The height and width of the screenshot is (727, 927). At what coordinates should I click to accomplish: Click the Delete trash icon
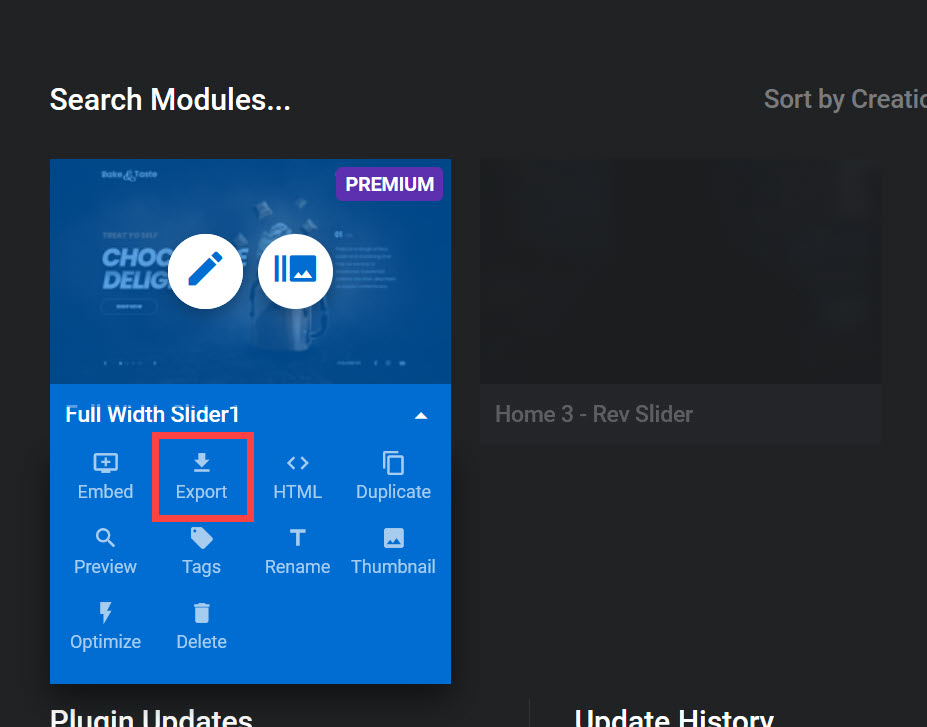point(202,613)
